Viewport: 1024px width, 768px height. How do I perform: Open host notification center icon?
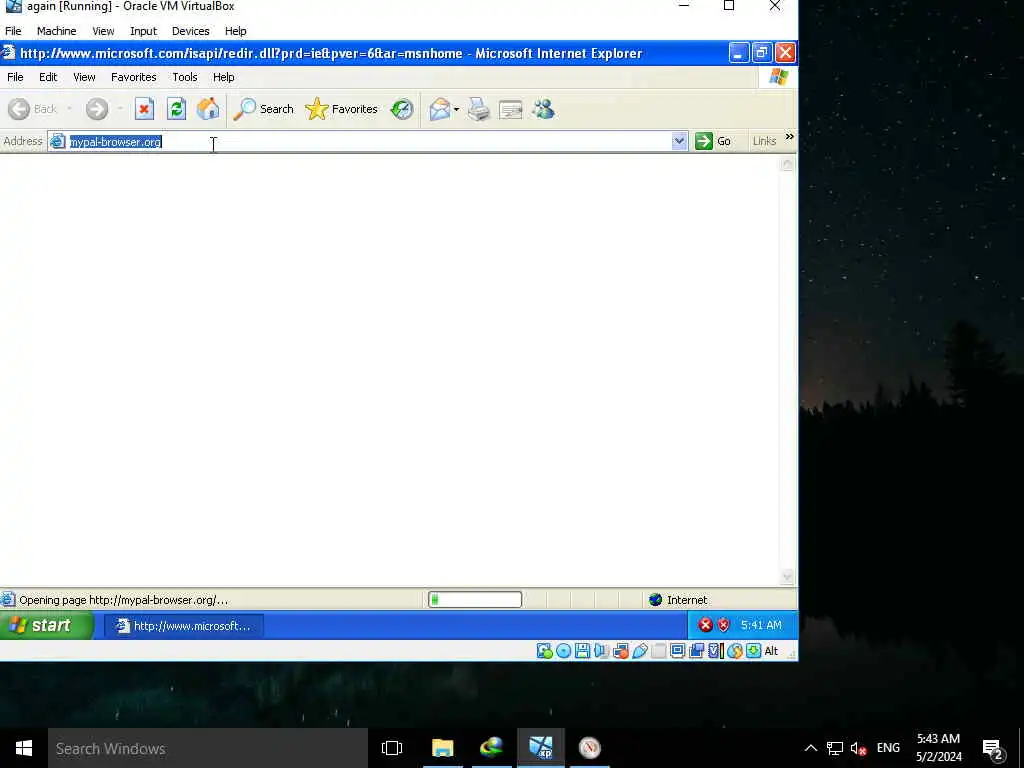[992, 748]
